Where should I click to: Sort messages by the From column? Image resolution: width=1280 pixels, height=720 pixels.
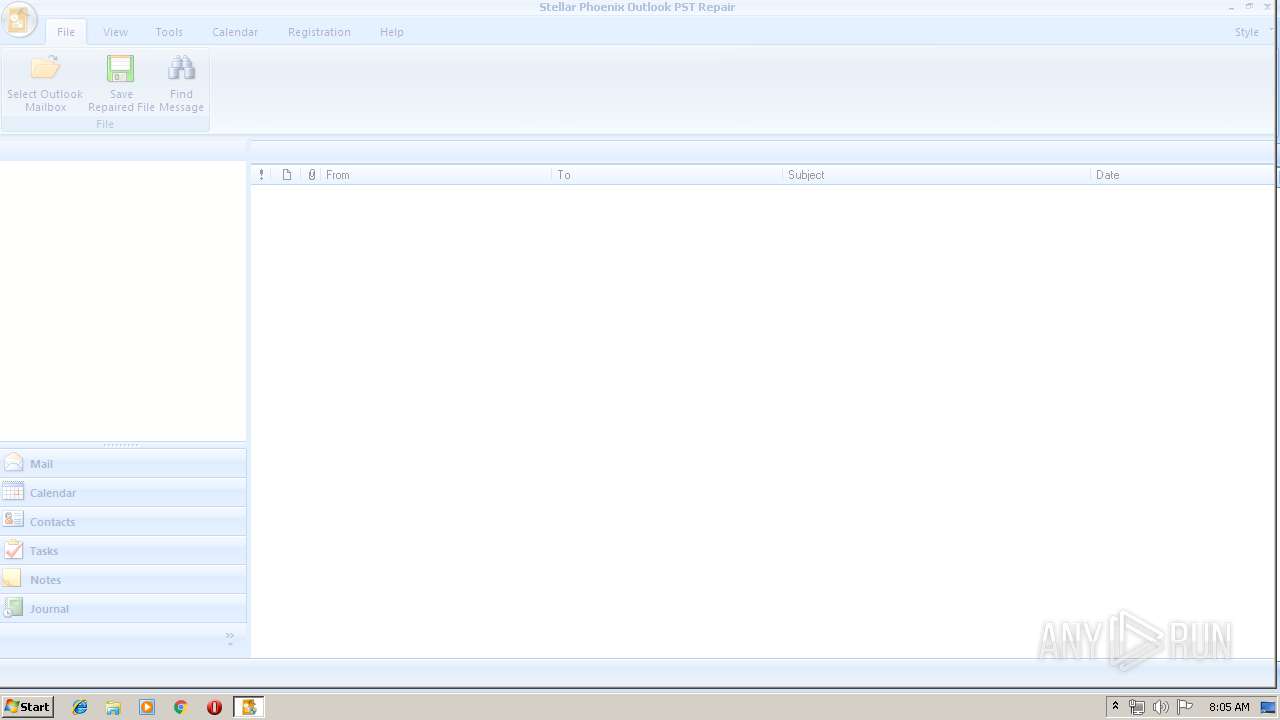point(436,175)
